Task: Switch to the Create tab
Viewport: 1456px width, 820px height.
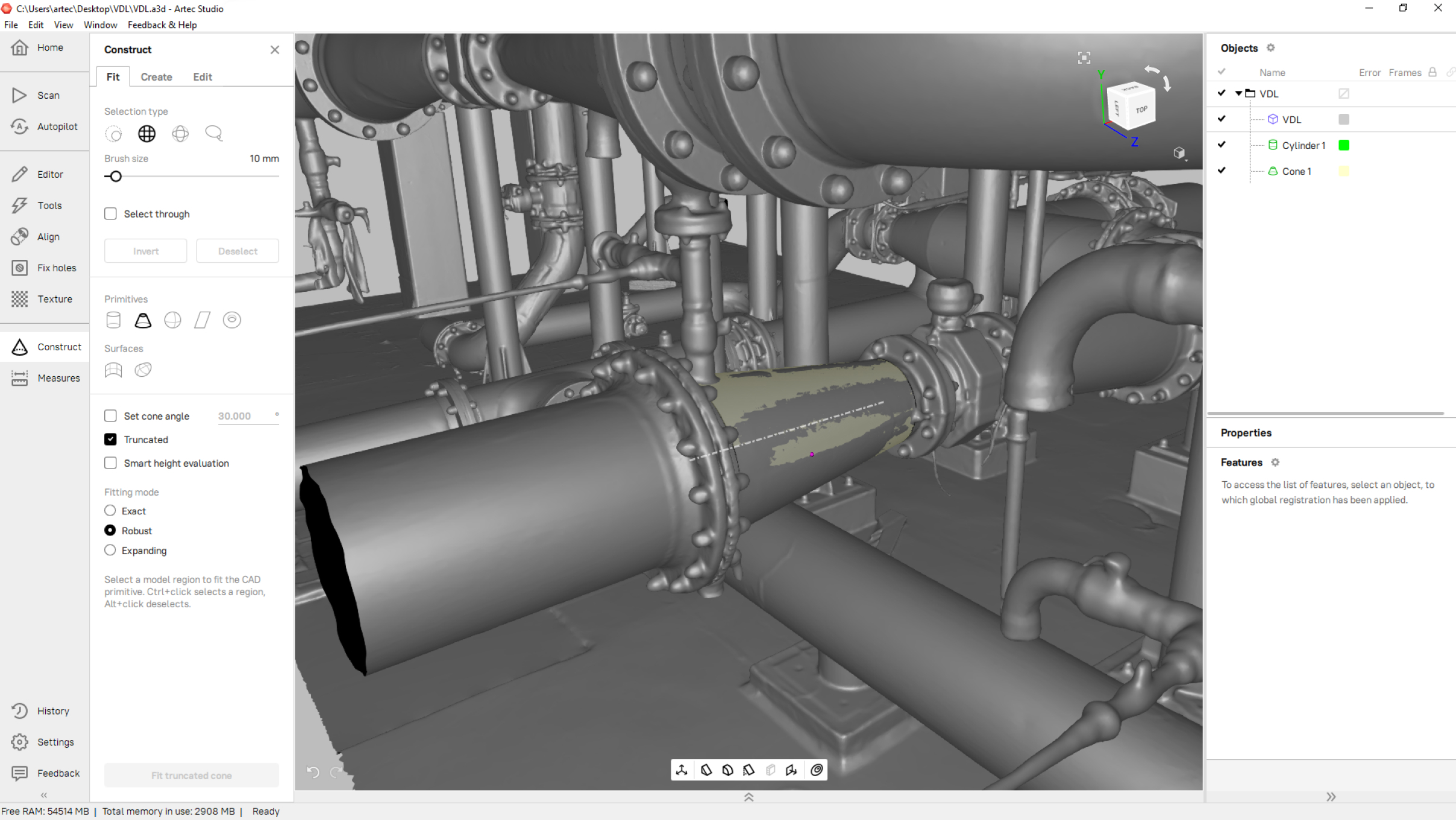Action: (x=157, y=77)
